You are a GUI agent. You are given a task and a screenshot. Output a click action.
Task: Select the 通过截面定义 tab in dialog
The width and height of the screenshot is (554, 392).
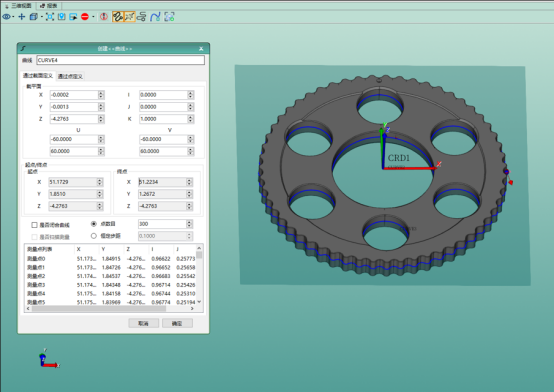click(x=38, y=76)
